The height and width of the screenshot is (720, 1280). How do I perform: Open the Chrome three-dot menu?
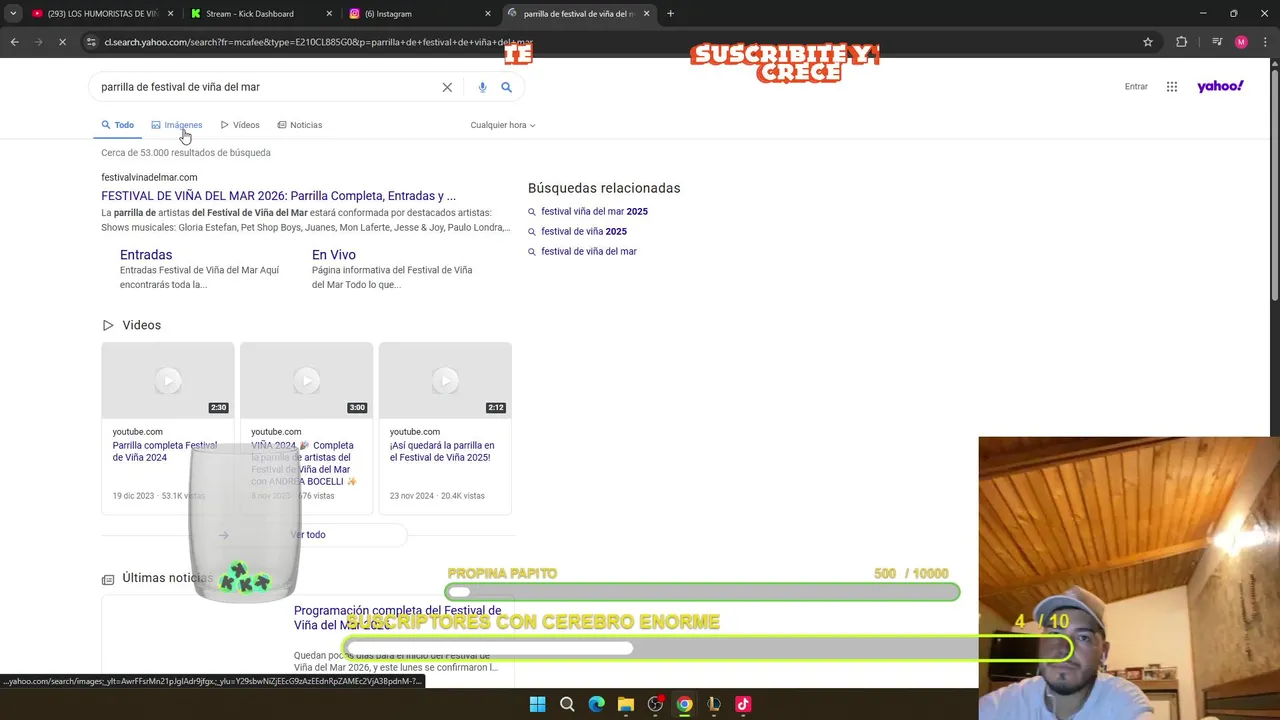point(1266,42)
